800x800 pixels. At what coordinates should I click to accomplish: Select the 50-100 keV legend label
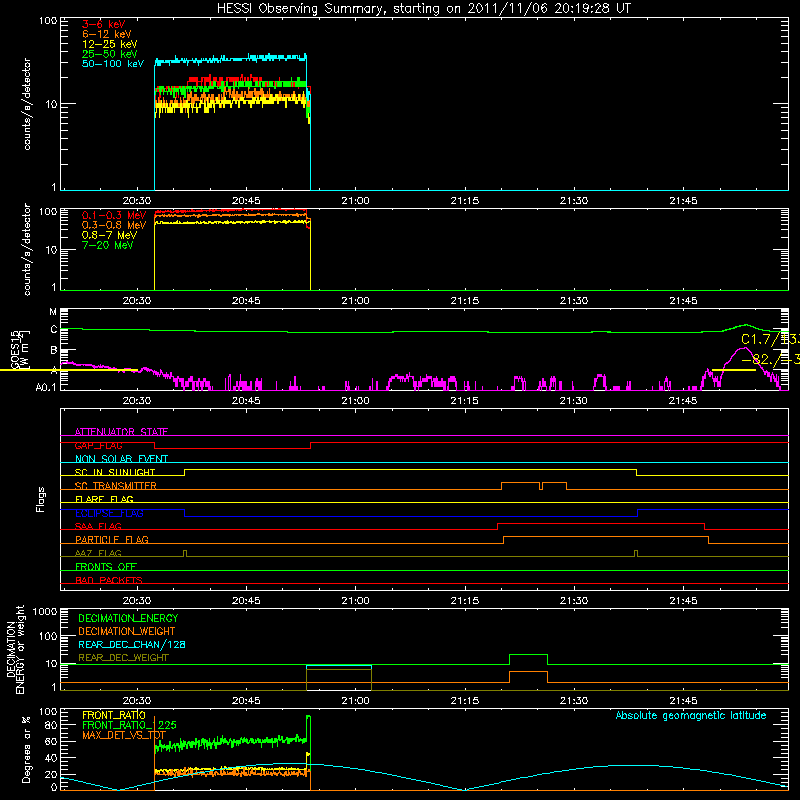point(113,63)
